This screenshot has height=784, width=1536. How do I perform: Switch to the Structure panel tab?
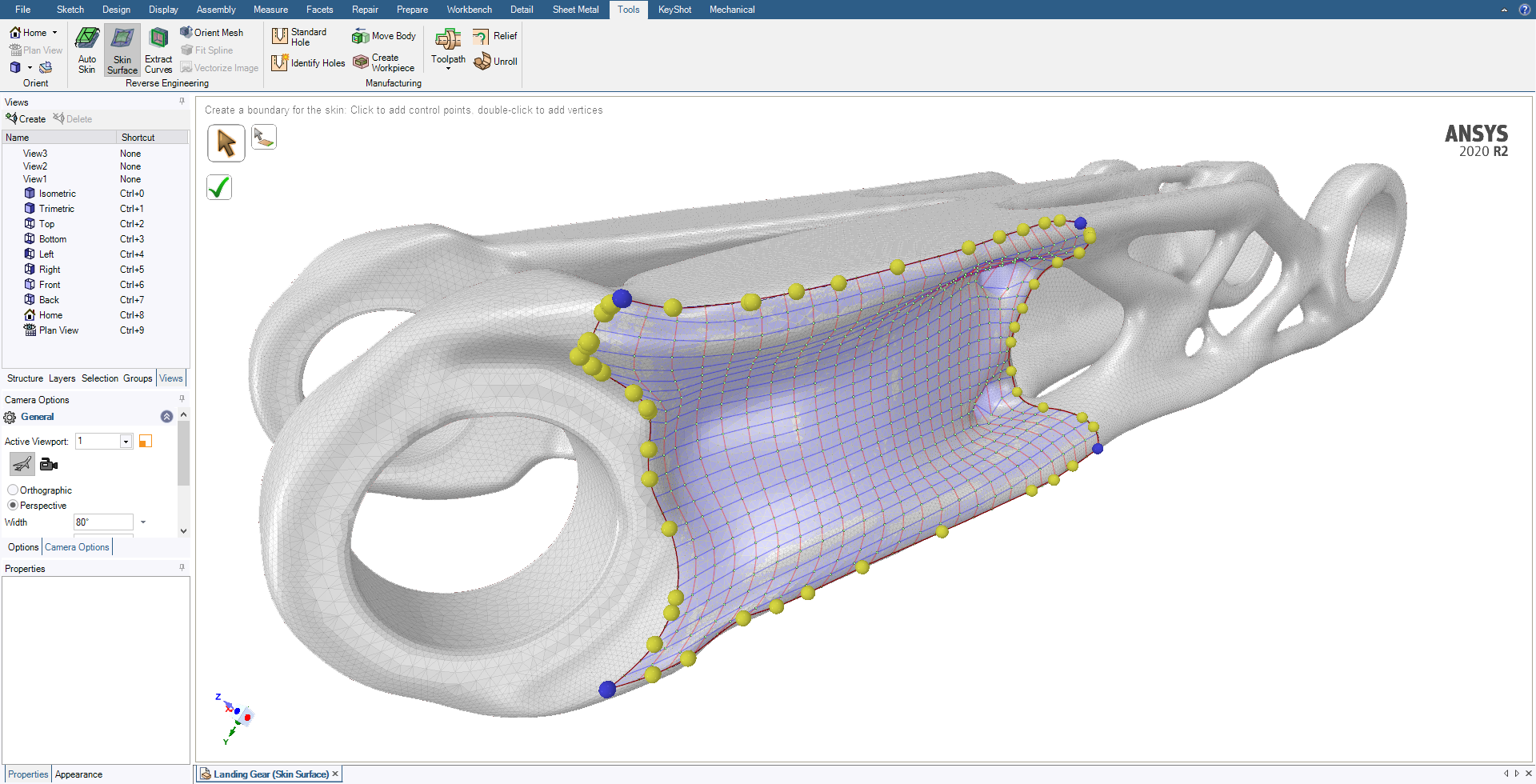[x=25, y=378]
